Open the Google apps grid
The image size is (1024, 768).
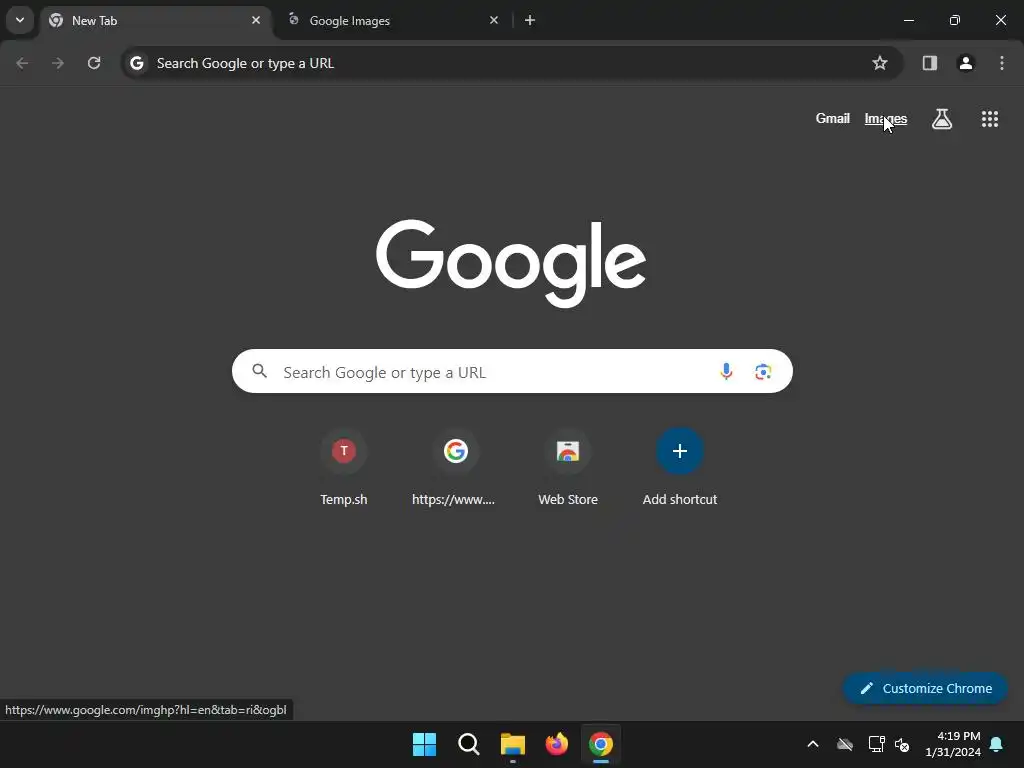[989, 119]
